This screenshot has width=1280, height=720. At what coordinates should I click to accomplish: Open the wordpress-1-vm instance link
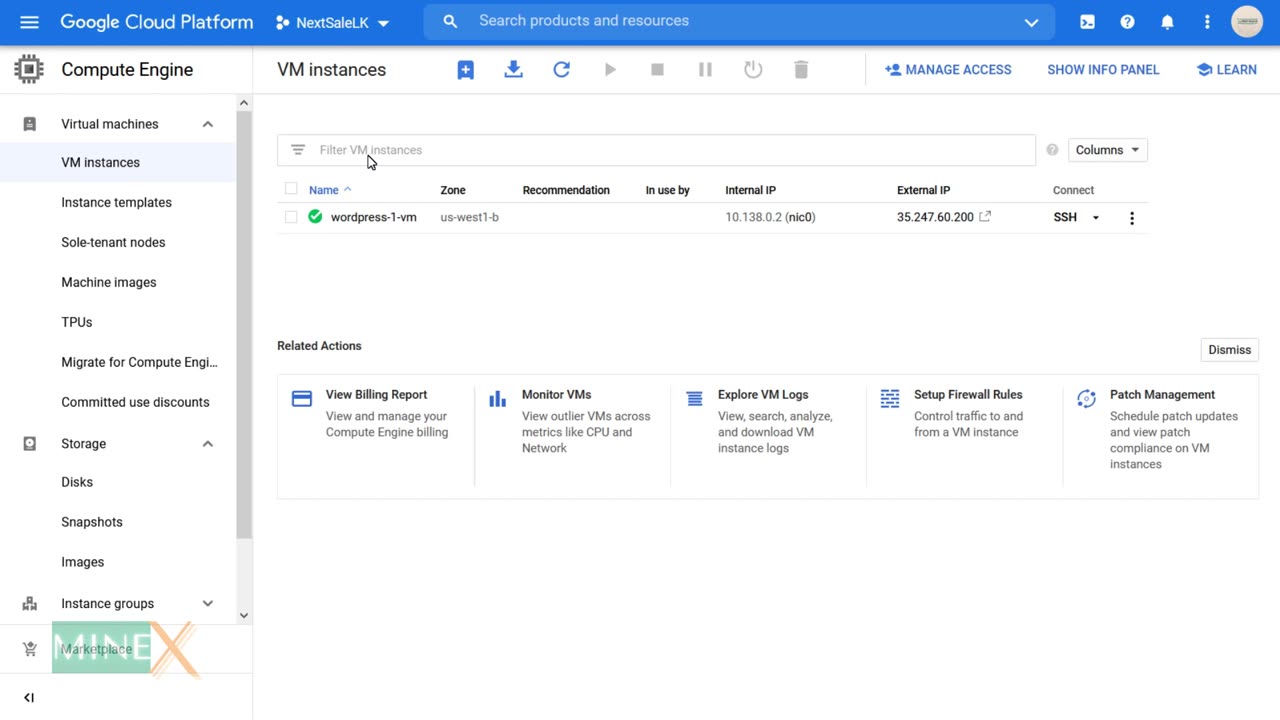[x=374, y=217]
